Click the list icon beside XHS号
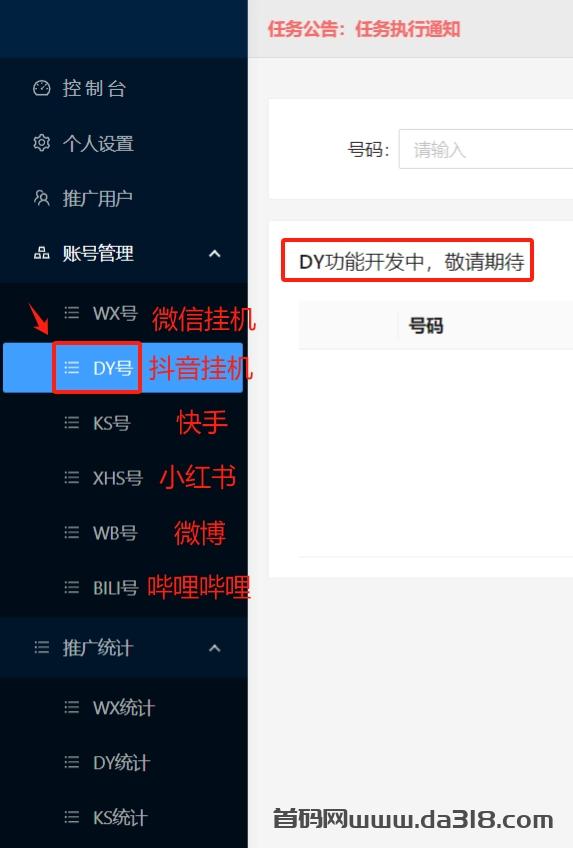 (x=71, y=477)
